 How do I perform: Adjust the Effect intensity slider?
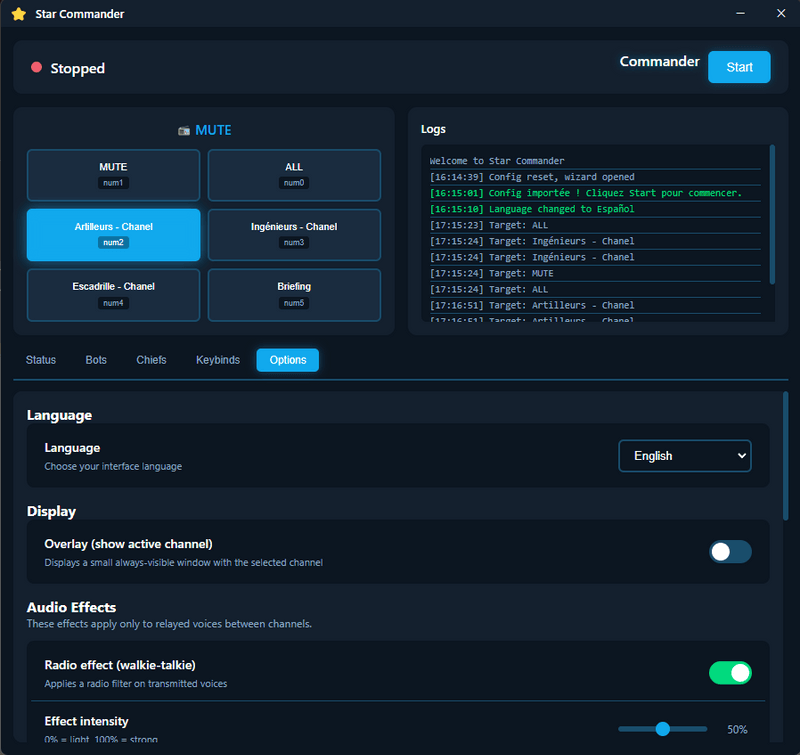click(x=662, y=729)
